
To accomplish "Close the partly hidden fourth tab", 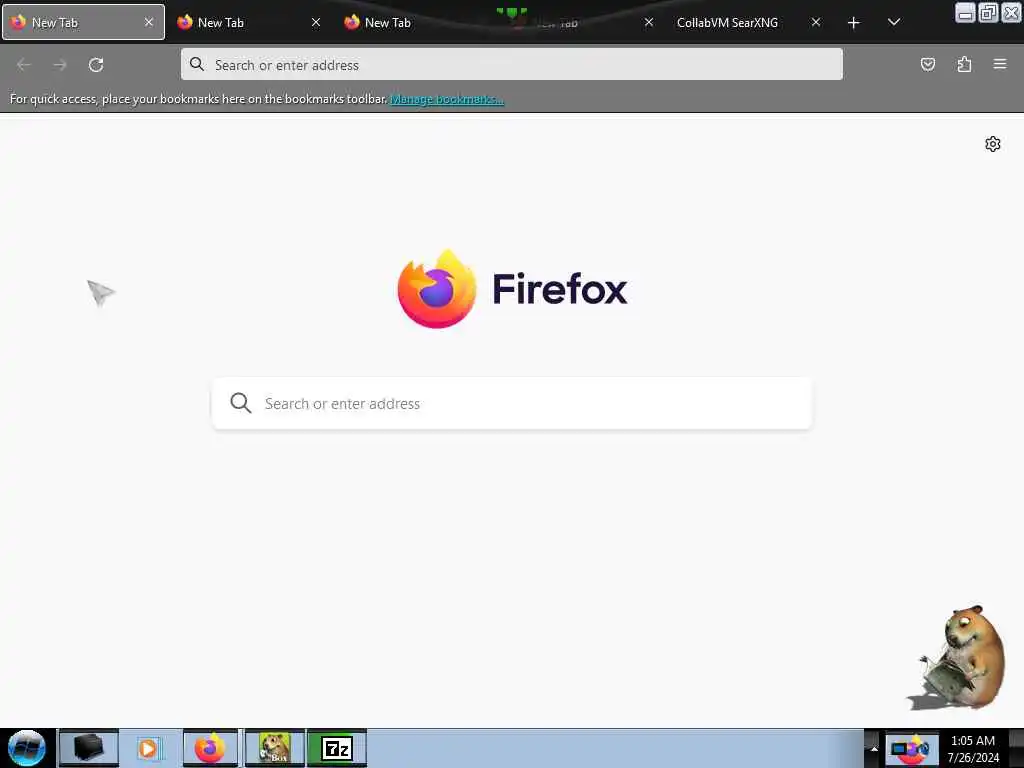I will click(x=648, y=22).
